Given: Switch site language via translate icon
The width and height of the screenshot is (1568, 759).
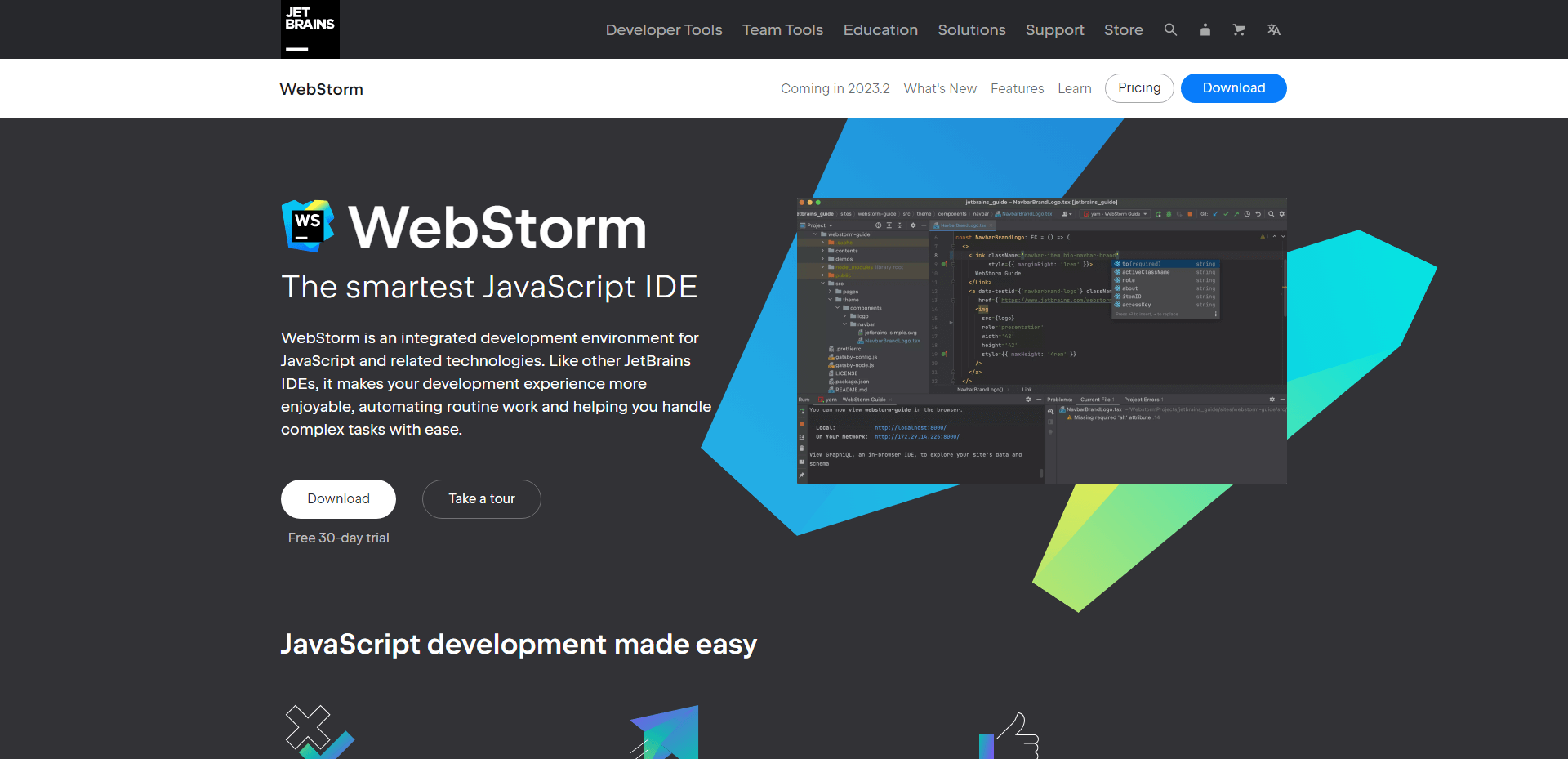Looking at the screenshot, I should click(x=1273, y=29).
